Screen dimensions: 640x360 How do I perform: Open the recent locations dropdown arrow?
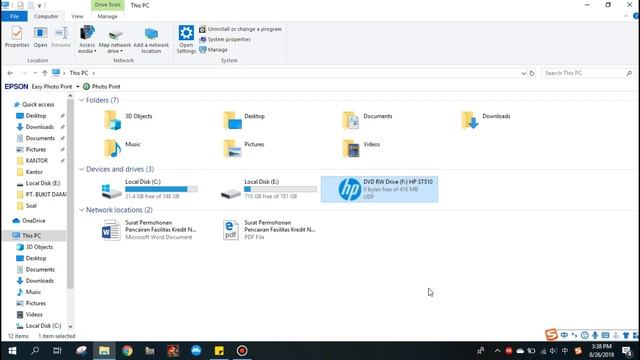pyautogui.click(x=35, y=73)
